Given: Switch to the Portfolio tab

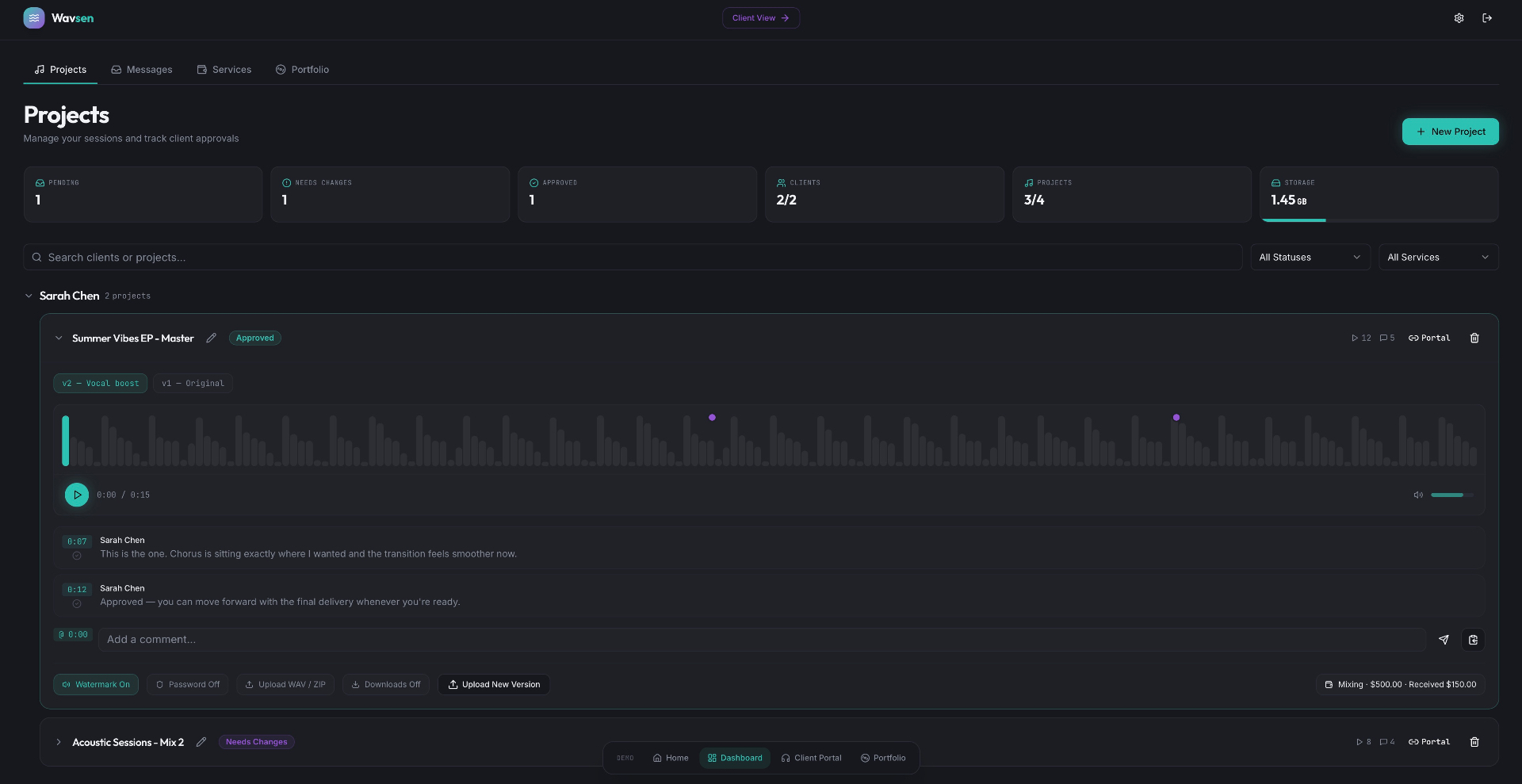Looking at the screenshot, I should (302, 70).
